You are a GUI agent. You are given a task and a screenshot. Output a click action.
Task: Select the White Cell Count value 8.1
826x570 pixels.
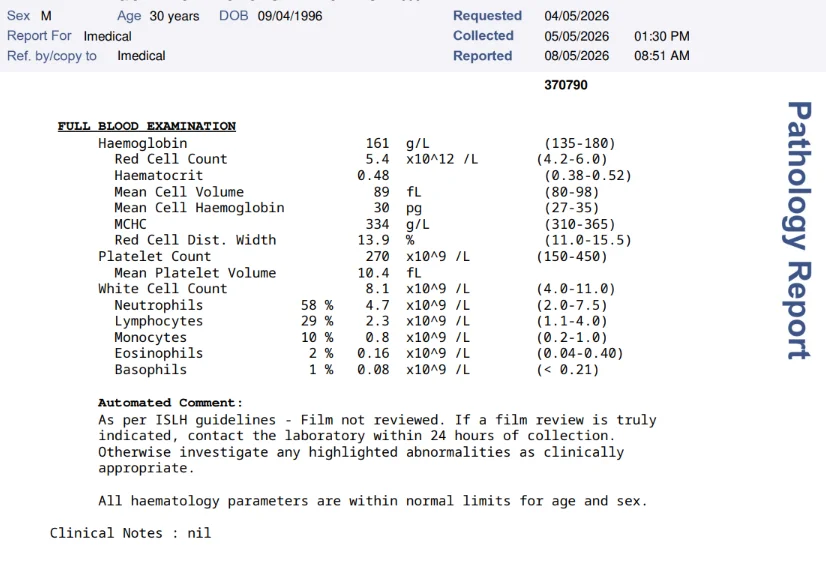377,289
